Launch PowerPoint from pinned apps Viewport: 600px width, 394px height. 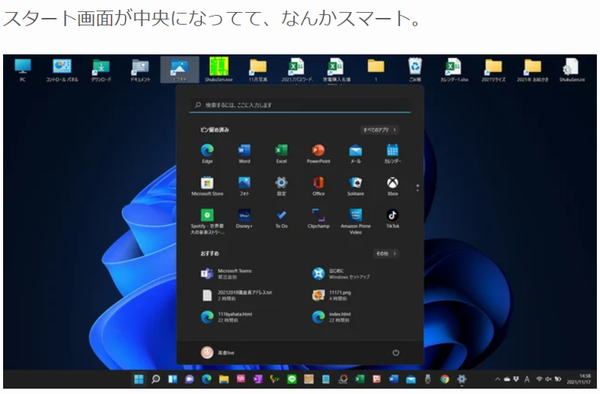pyautogui.click(x=318, y=153)
